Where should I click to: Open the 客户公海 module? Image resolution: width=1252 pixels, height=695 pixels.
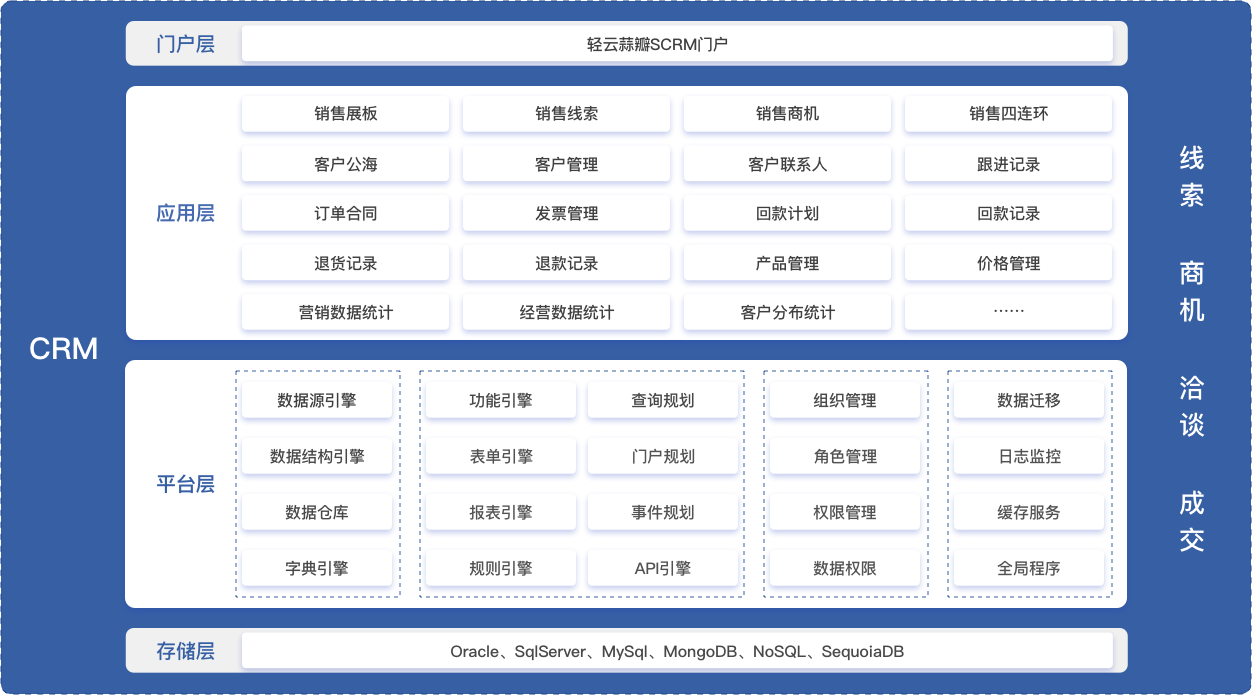point(345,163)
